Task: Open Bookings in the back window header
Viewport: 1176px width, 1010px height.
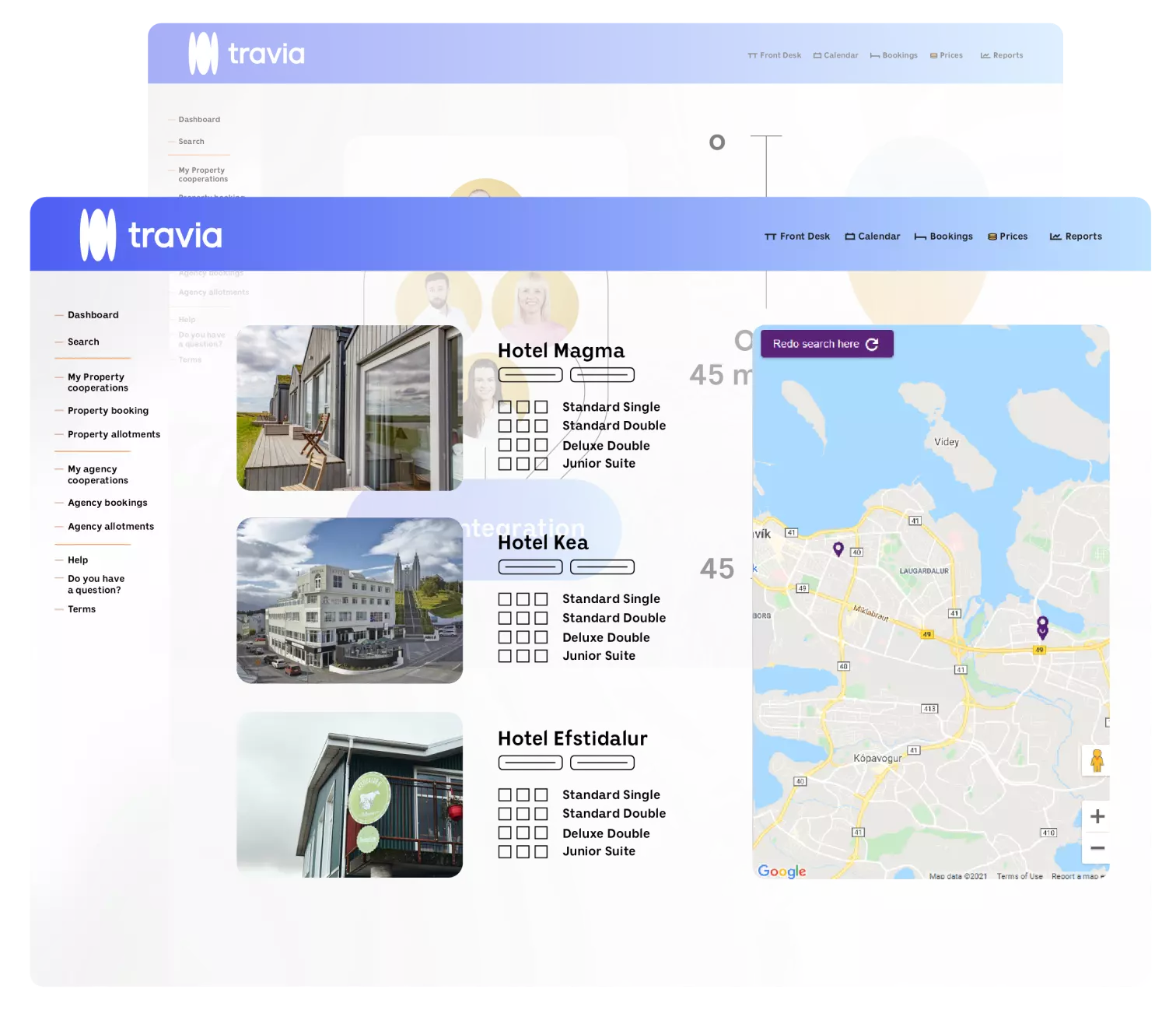Action: tap(894, 56)
